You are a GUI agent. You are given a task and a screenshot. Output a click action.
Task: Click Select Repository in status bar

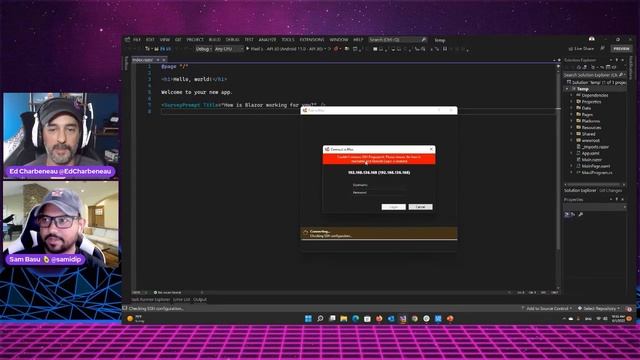pos(599,309)
